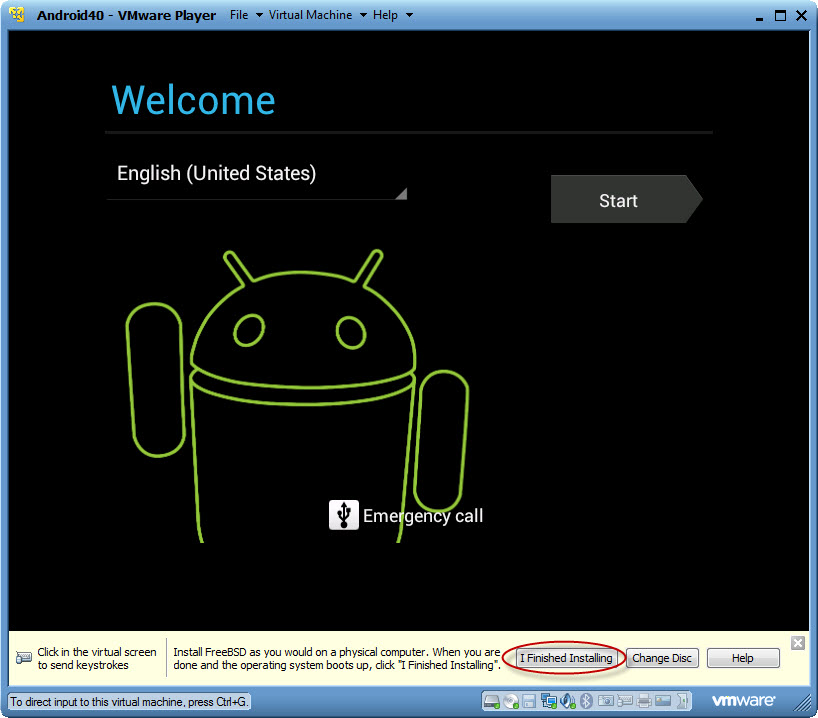
Task: Click the Bluetooth device icon
Action: 586,701
